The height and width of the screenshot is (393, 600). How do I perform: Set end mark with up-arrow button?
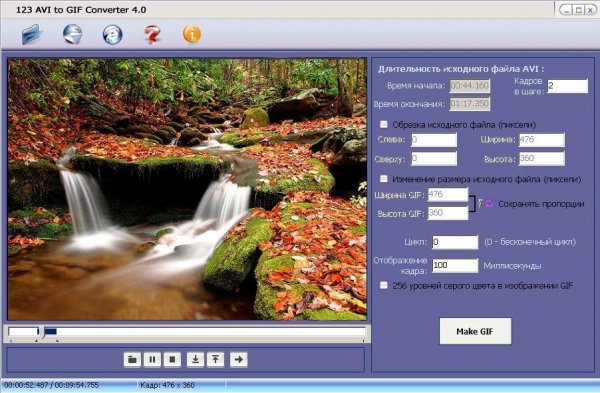(x=215, y=359)
